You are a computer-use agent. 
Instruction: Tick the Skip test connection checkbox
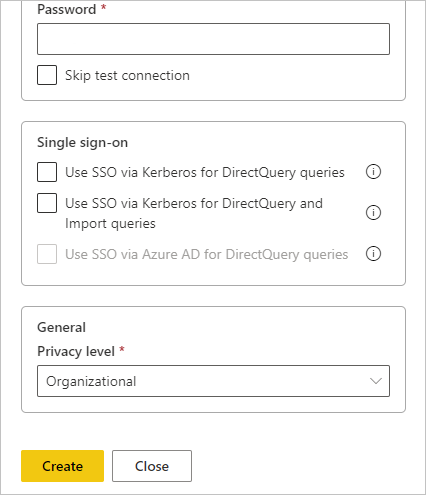coord(47,75)
